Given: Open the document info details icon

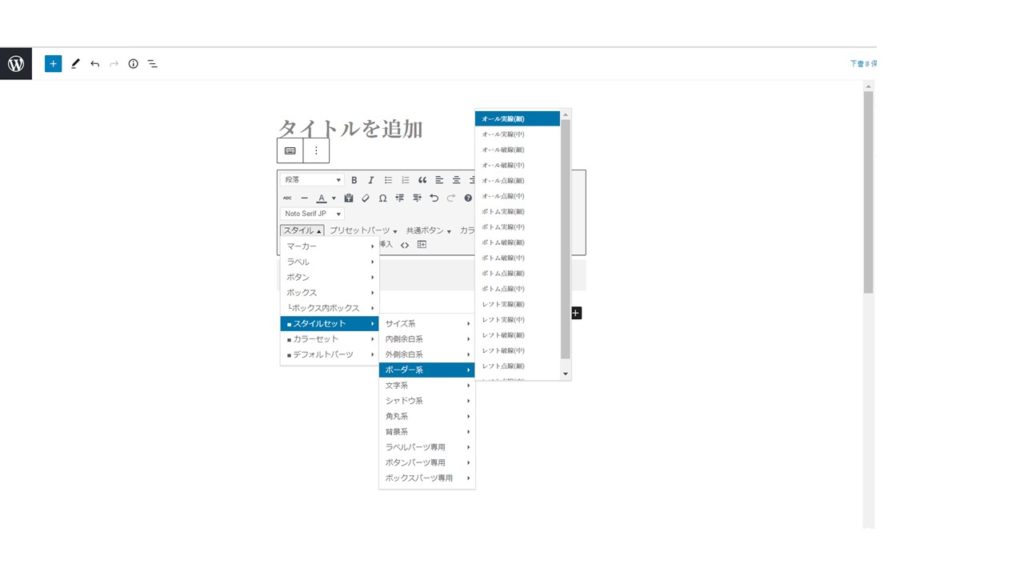Looking at the screenshot, I should tap(133, 63).
